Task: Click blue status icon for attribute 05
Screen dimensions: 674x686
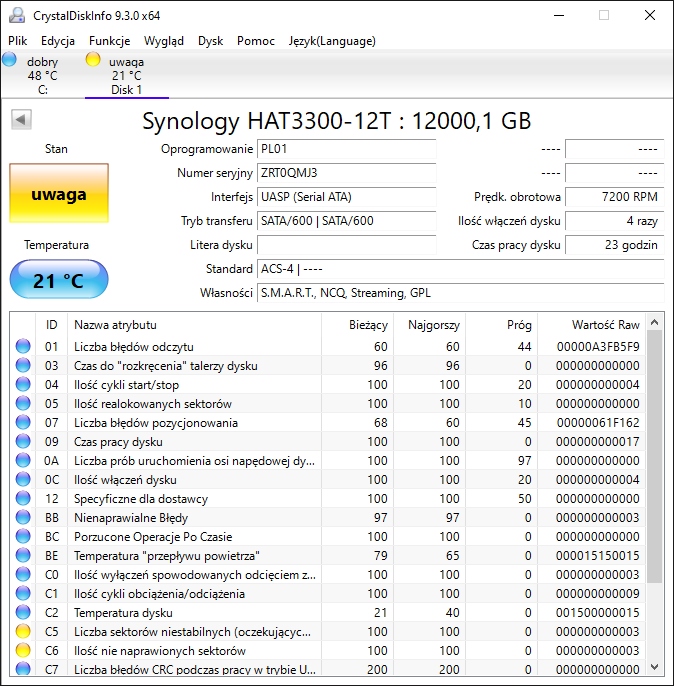Action: pyautogui.click(x=23, y=403)
